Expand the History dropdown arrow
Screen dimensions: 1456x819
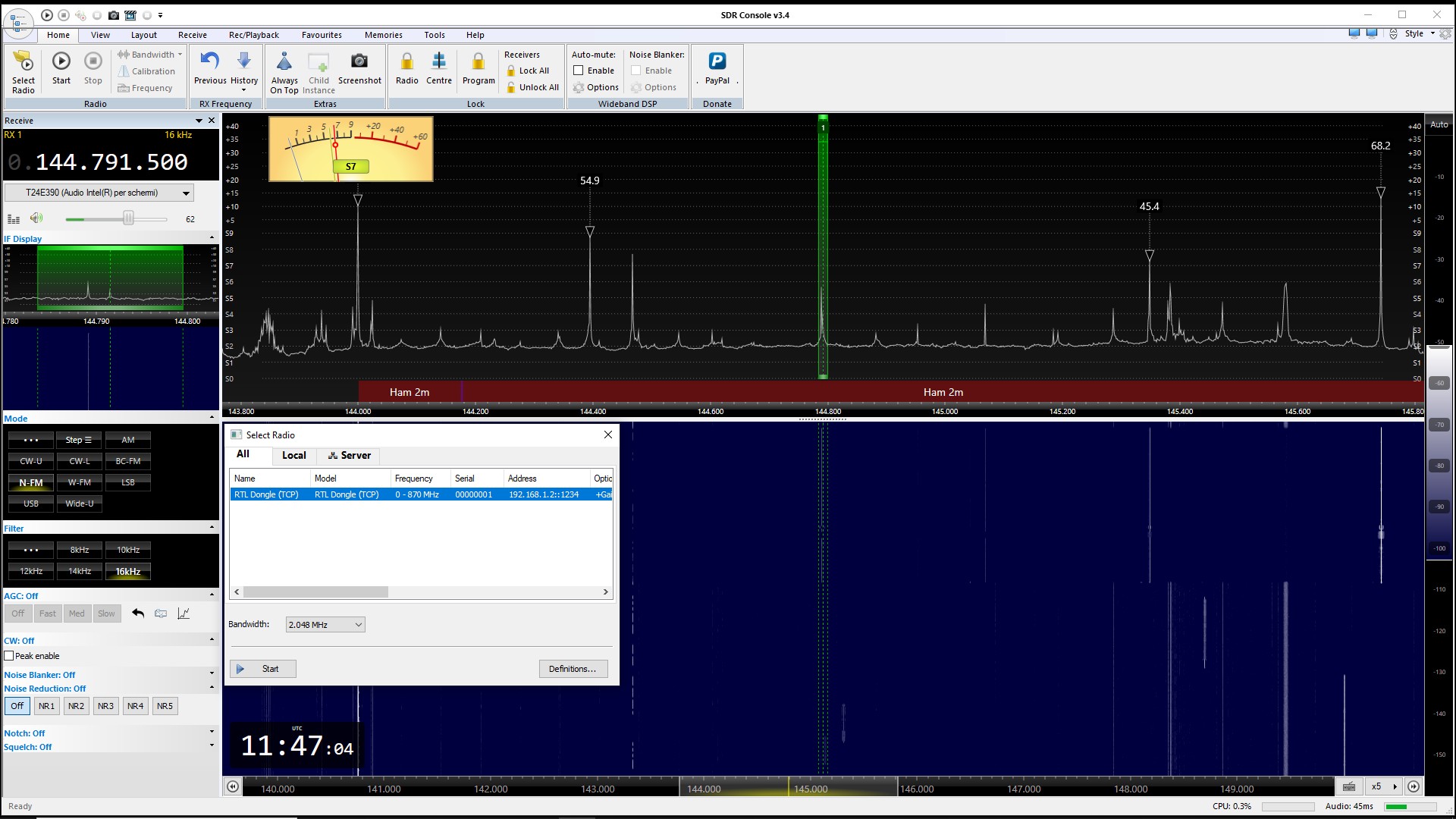click(244, 90)
